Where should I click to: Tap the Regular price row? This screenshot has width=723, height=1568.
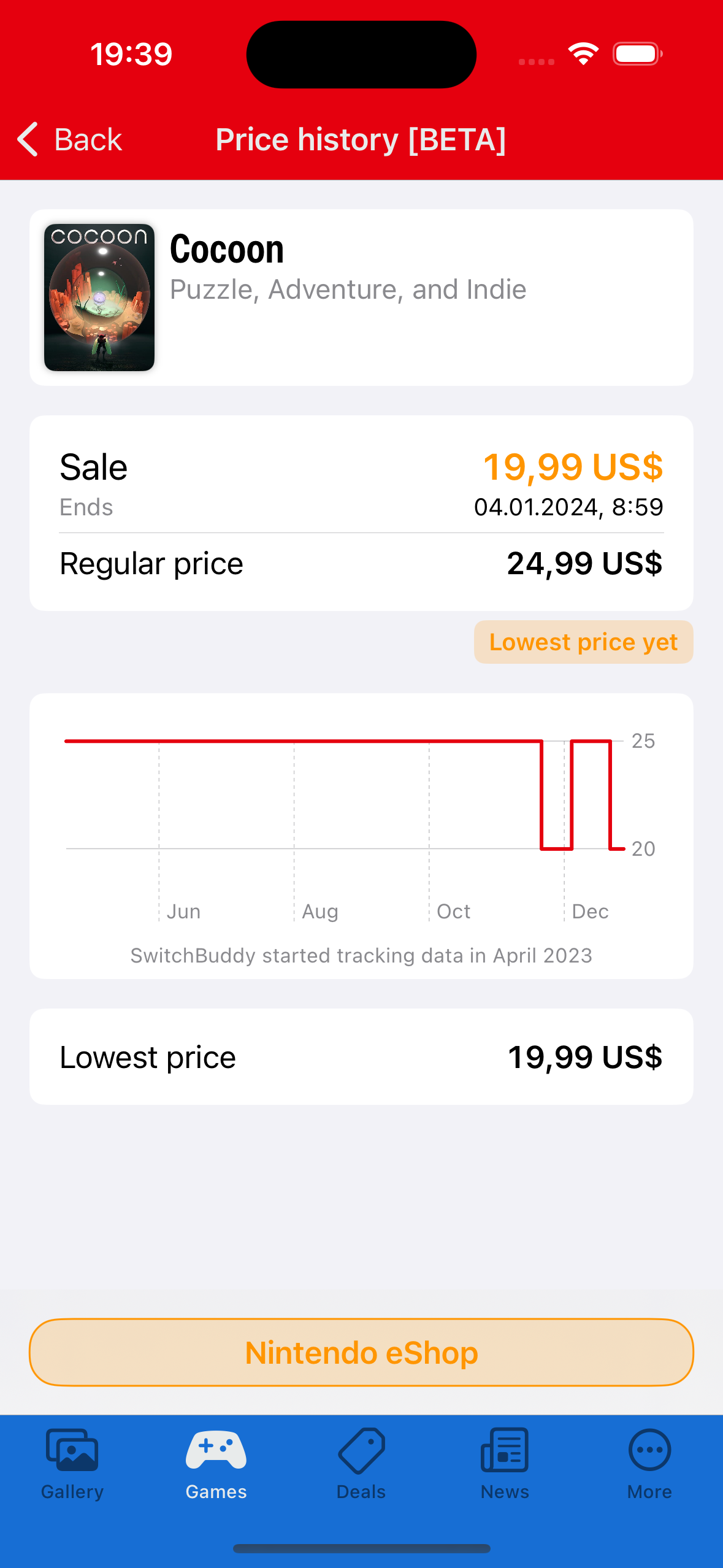[361, 563]
